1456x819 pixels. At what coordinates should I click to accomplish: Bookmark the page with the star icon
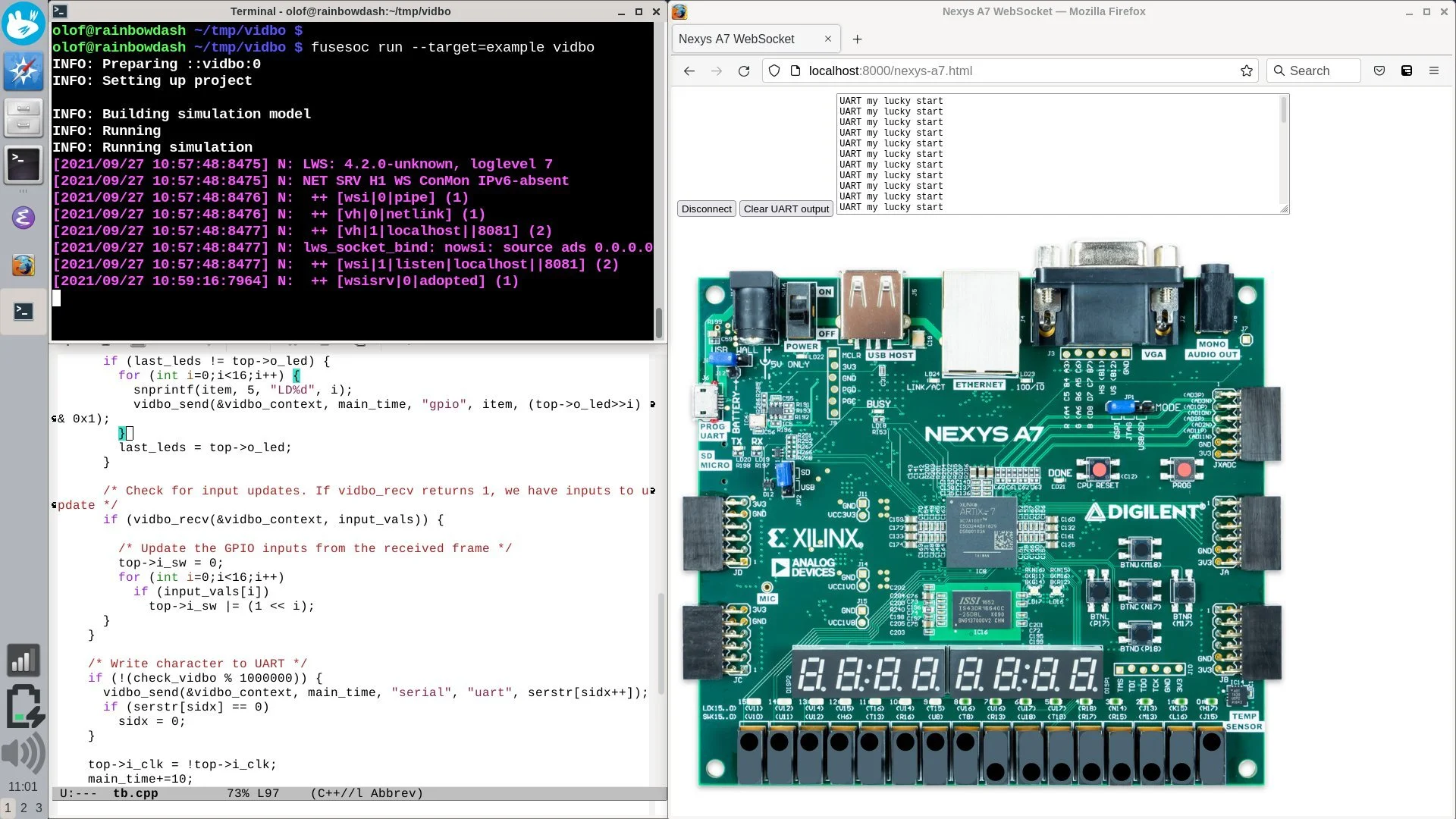pyautogui.click(x=1246, y=71)
